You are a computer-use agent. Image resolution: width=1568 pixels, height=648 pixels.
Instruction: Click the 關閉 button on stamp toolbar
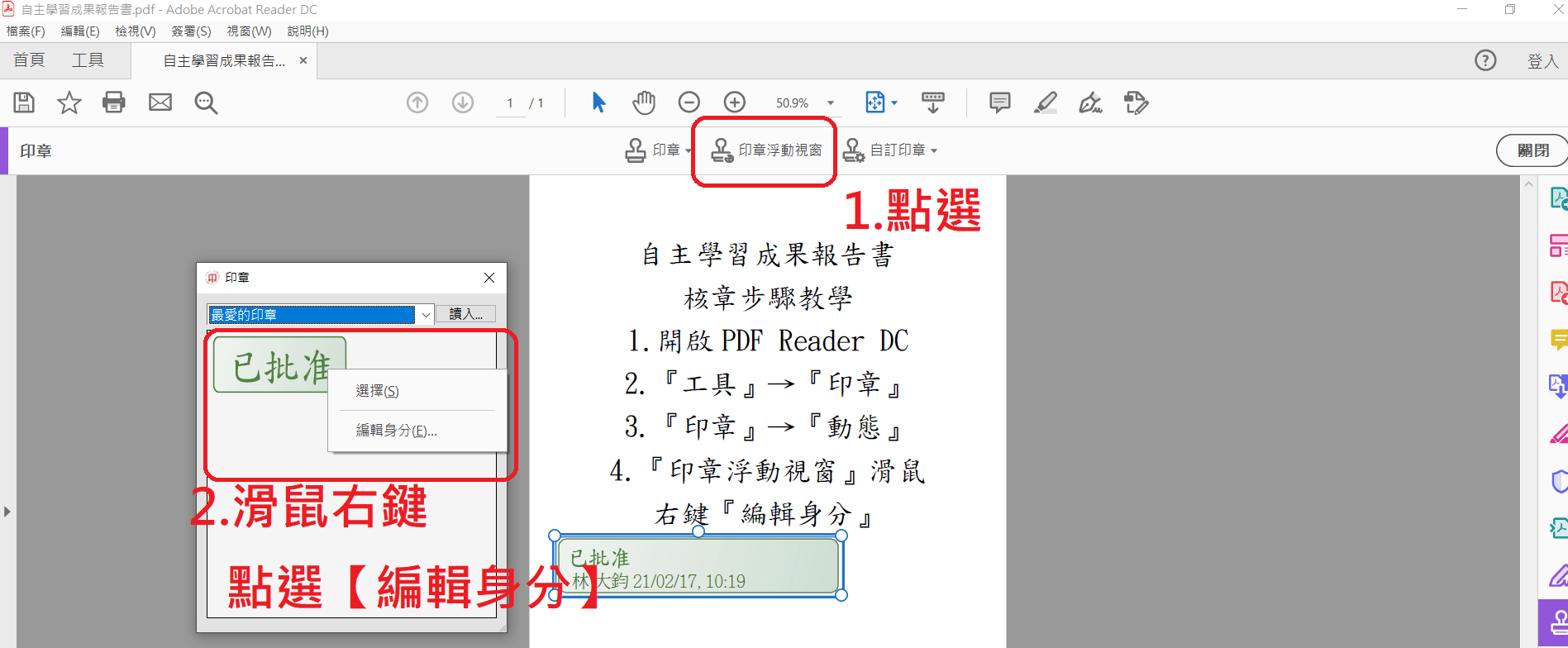[x=1533, y=150]
